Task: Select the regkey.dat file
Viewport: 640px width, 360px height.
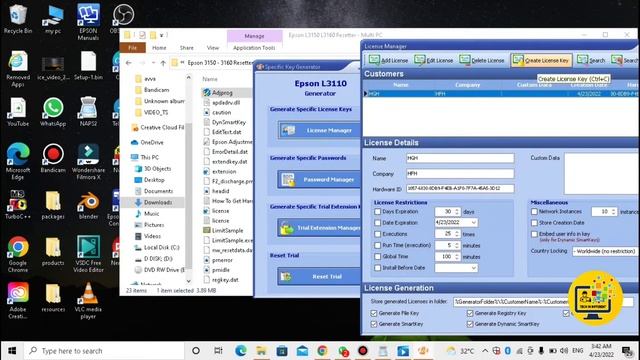Action: [x=225, y=280]
